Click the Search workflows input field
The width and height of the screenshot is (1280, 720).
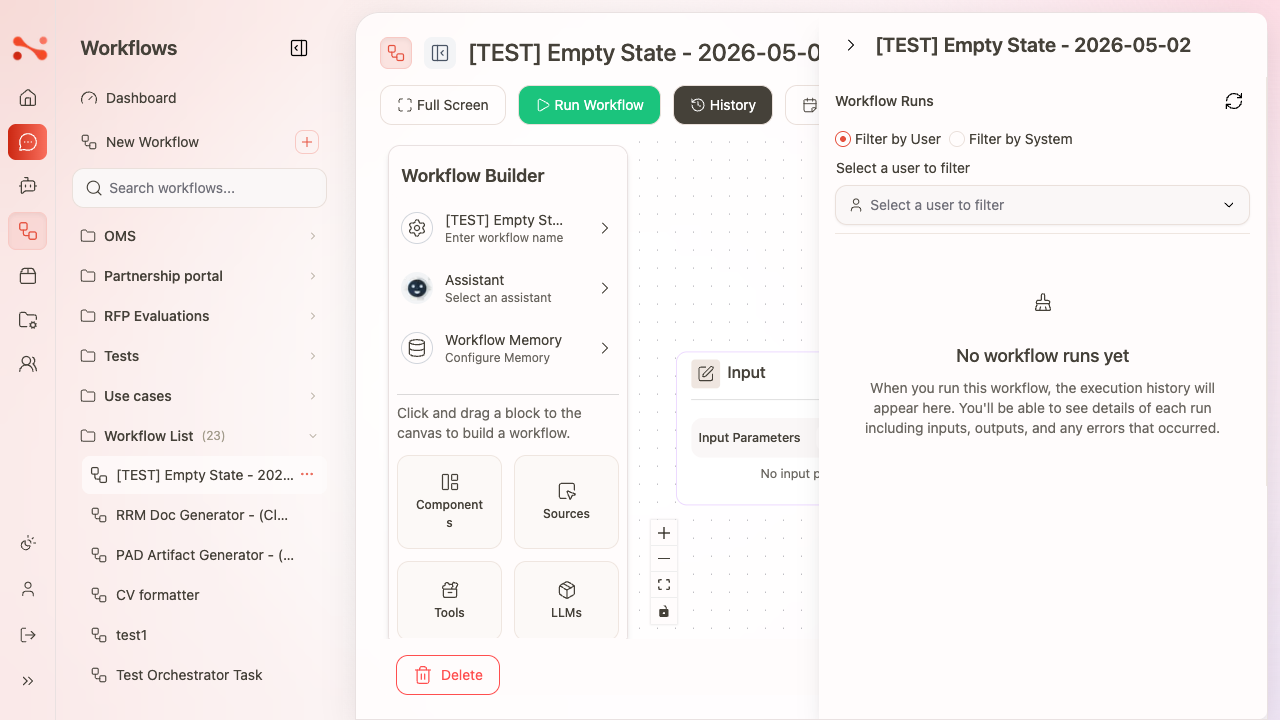pyautogui.click(x=200, y=188)
